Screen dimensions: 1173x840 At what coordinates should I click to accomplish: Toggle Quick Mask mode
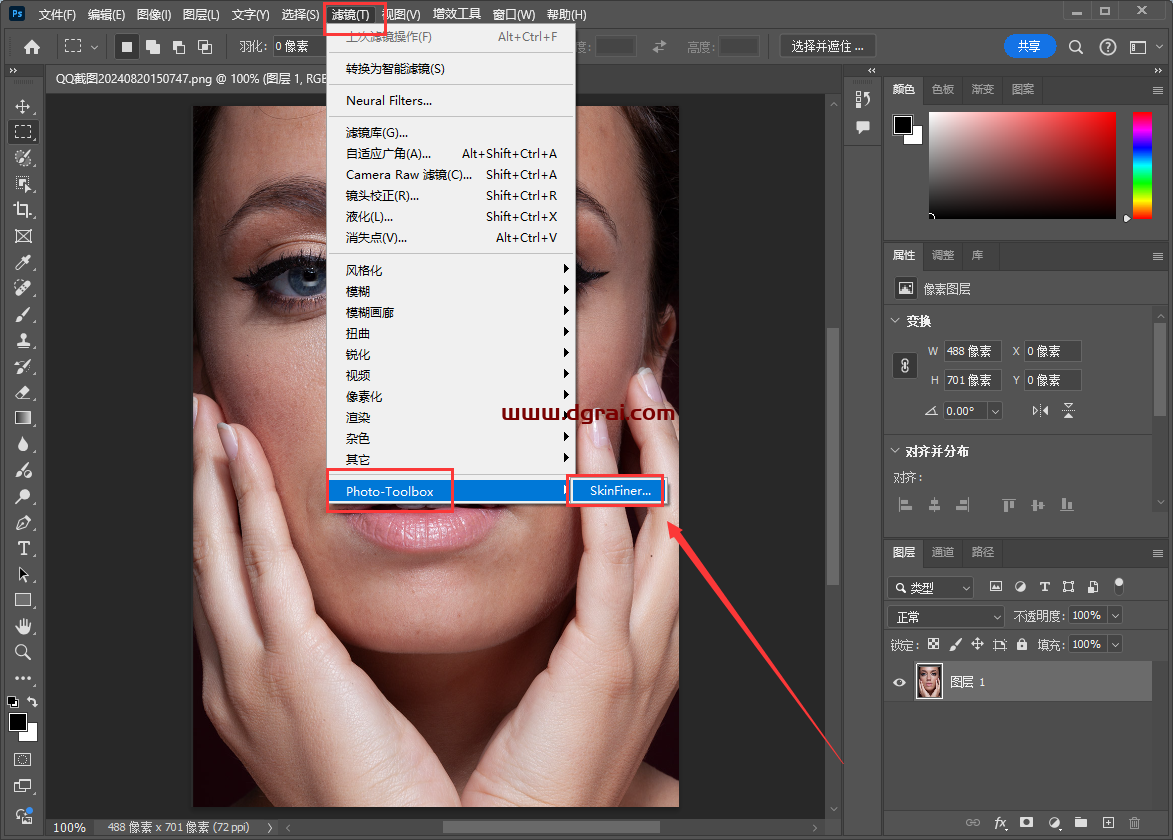(x=23, y=760)
